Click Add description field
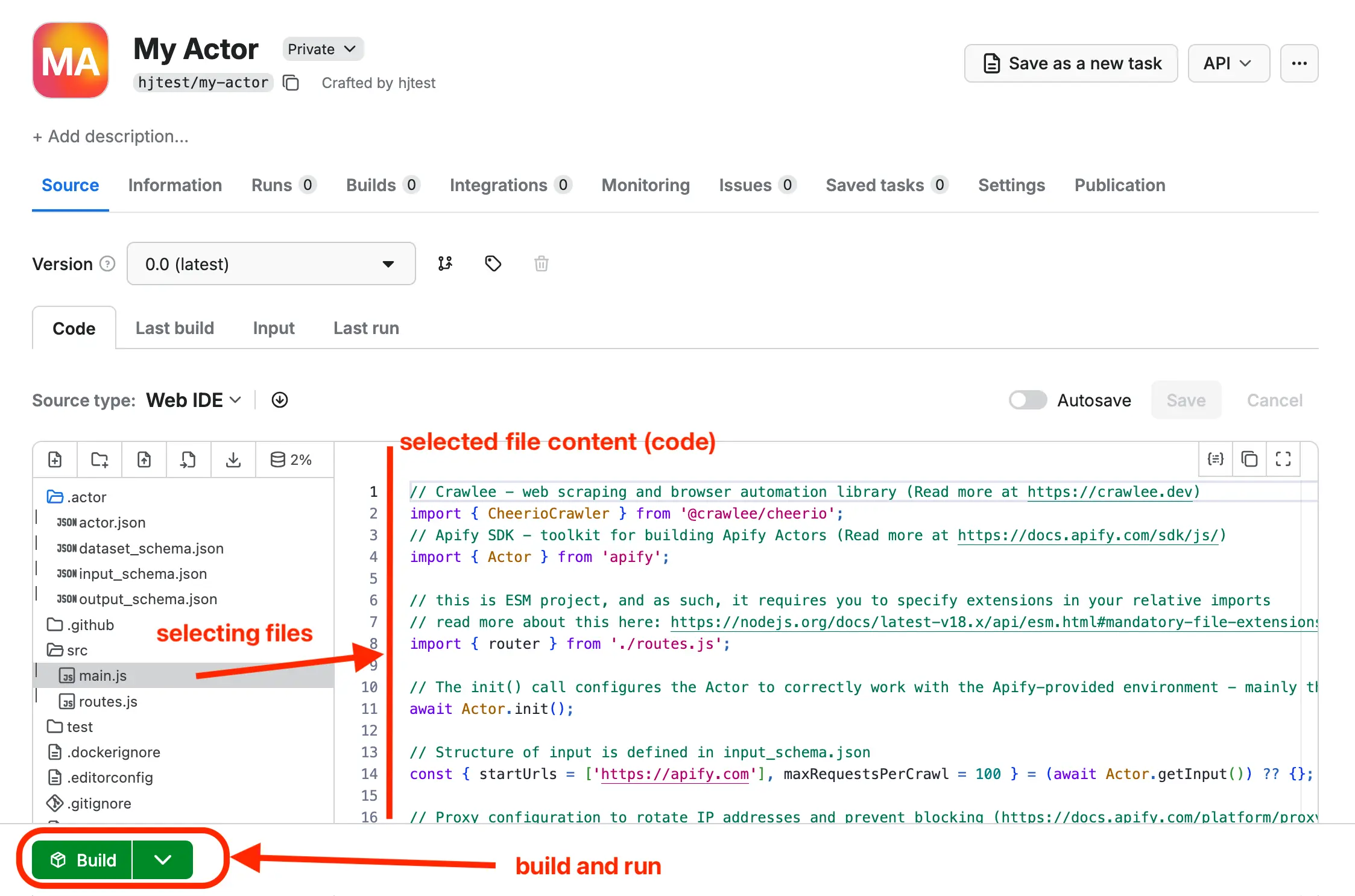Viewport: 1355px width, 896px height. click(110, 136)
